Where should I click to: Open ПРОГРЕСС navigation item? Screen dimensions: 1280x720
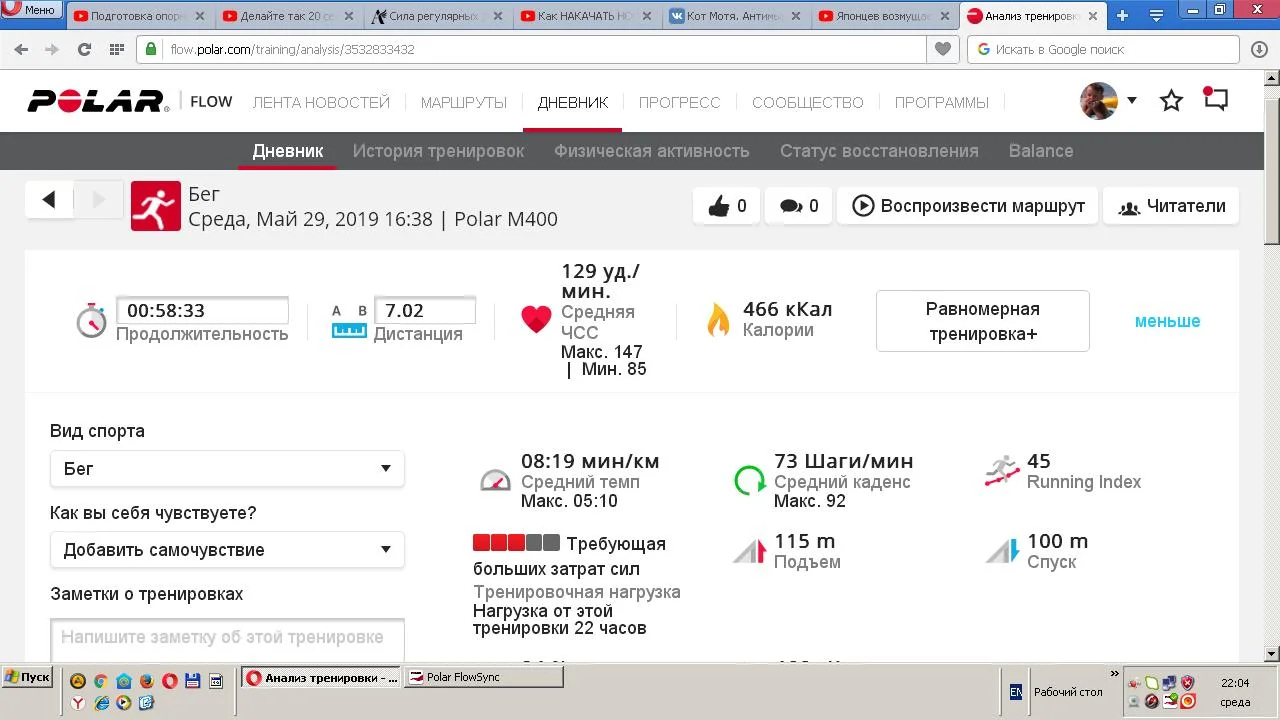[679, 102]
